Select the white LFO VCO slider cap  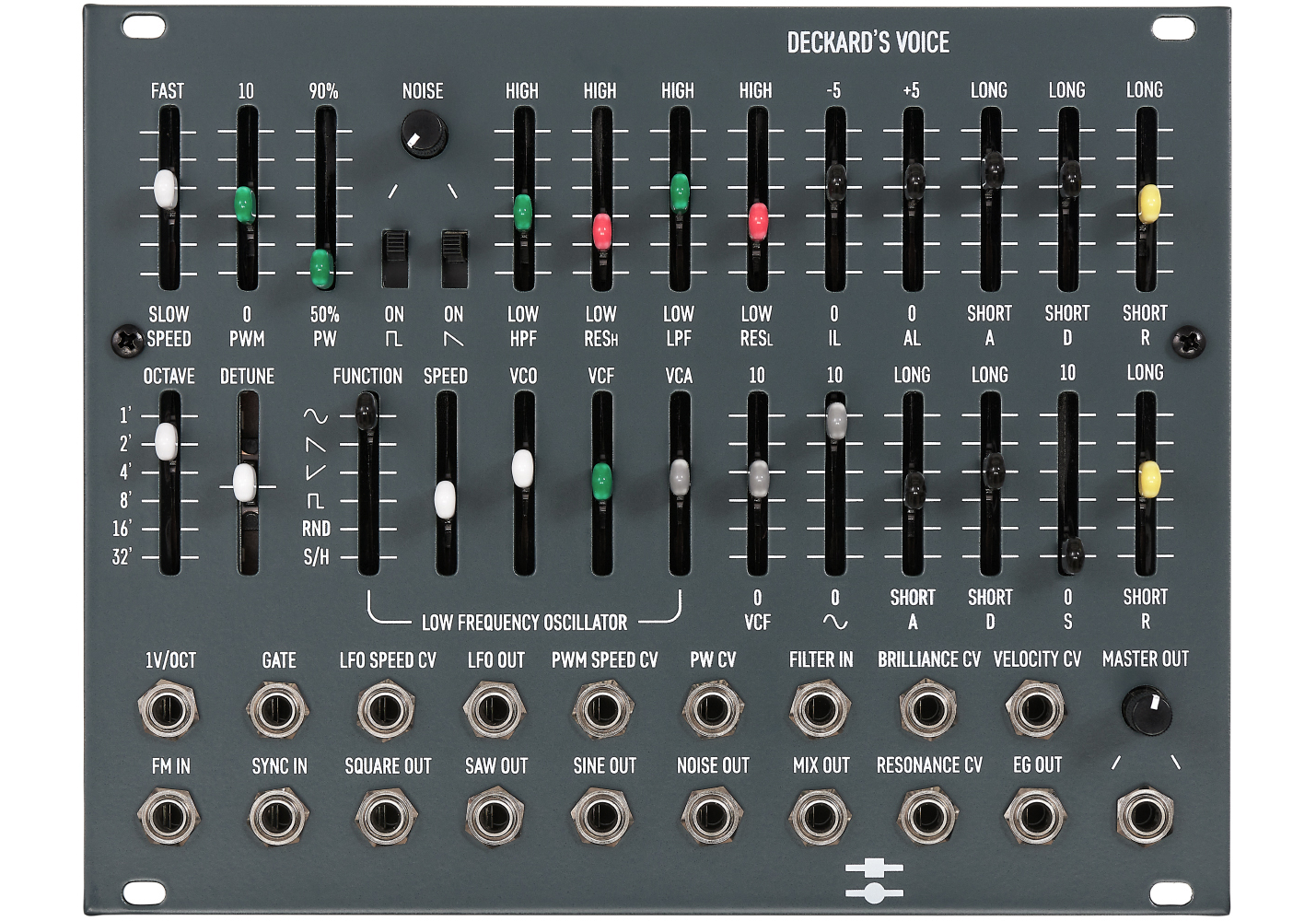[522, 468]
